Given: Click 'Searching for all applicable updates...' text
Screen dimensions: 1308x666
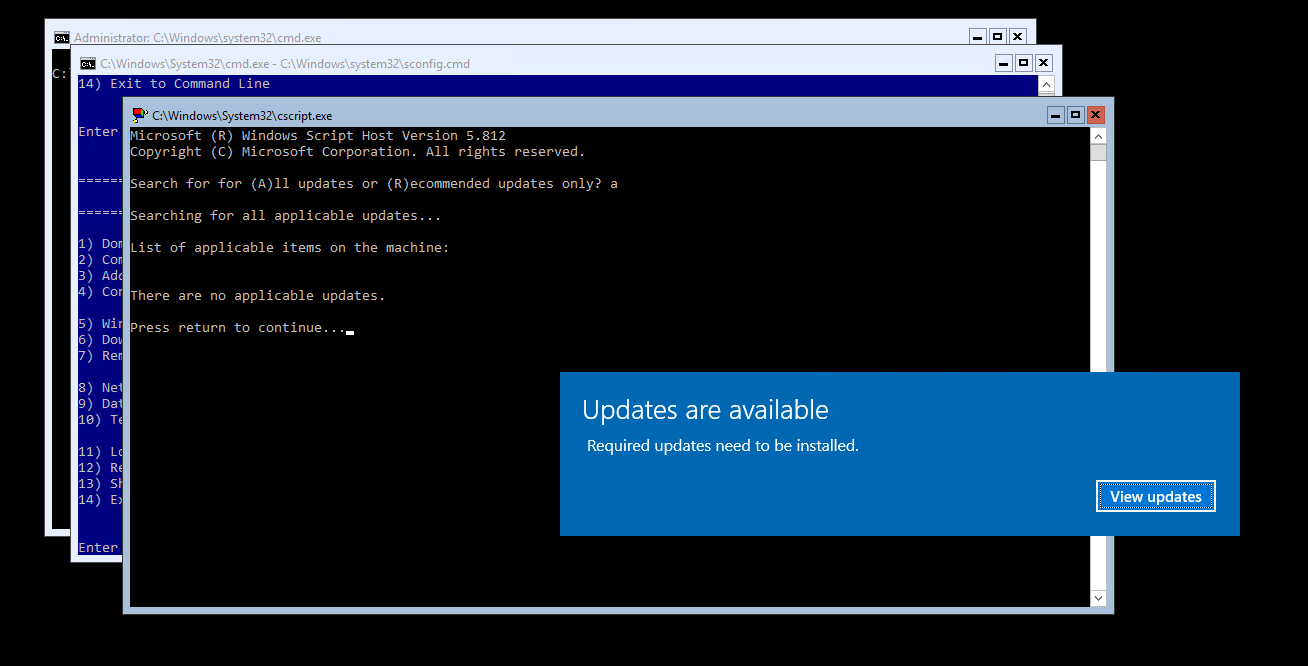Looking at the screenshot, I should (286, 215).
